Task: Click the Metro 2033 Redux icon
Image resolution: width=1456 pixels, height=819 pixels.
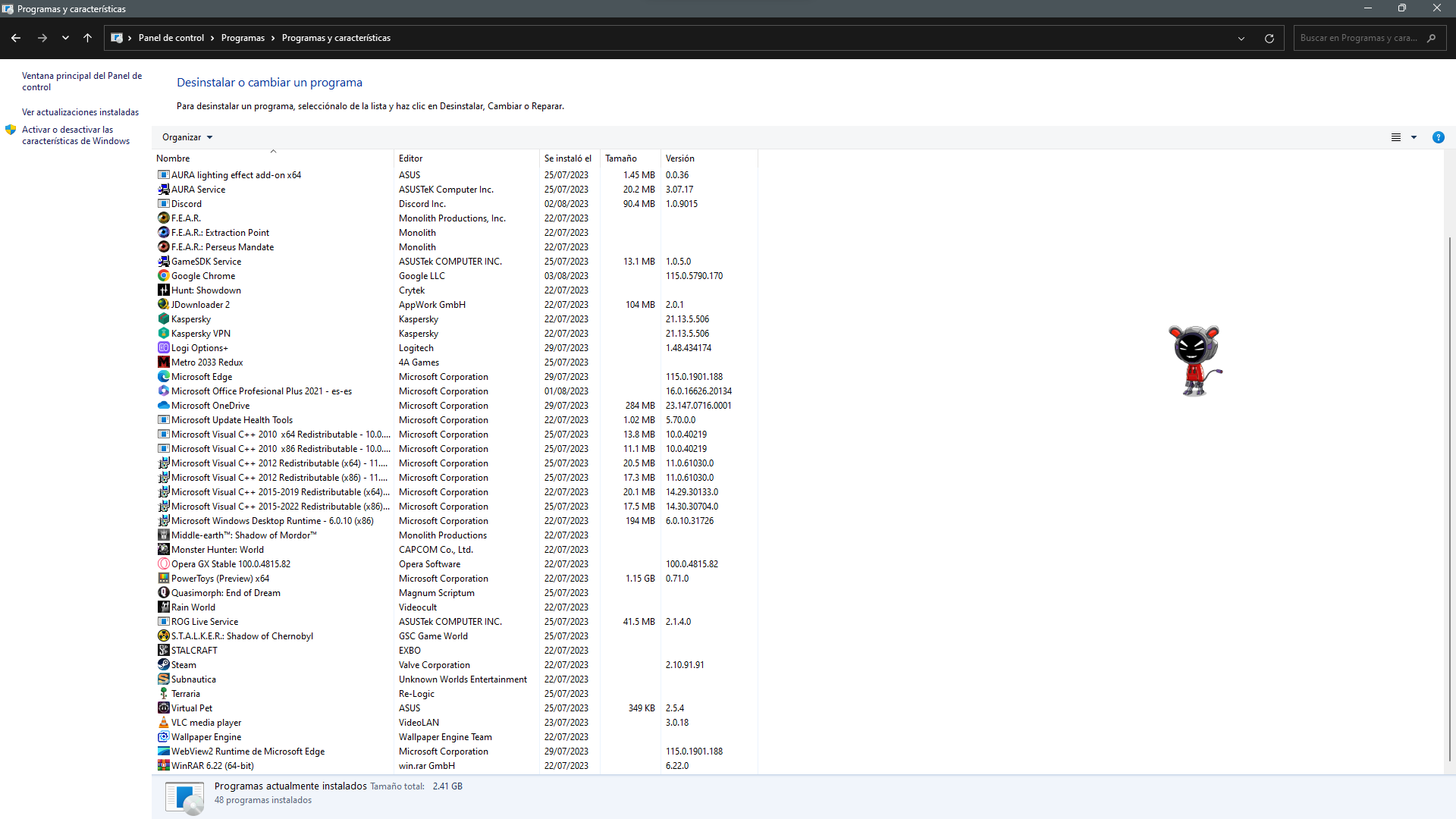Action: (163, 362)
